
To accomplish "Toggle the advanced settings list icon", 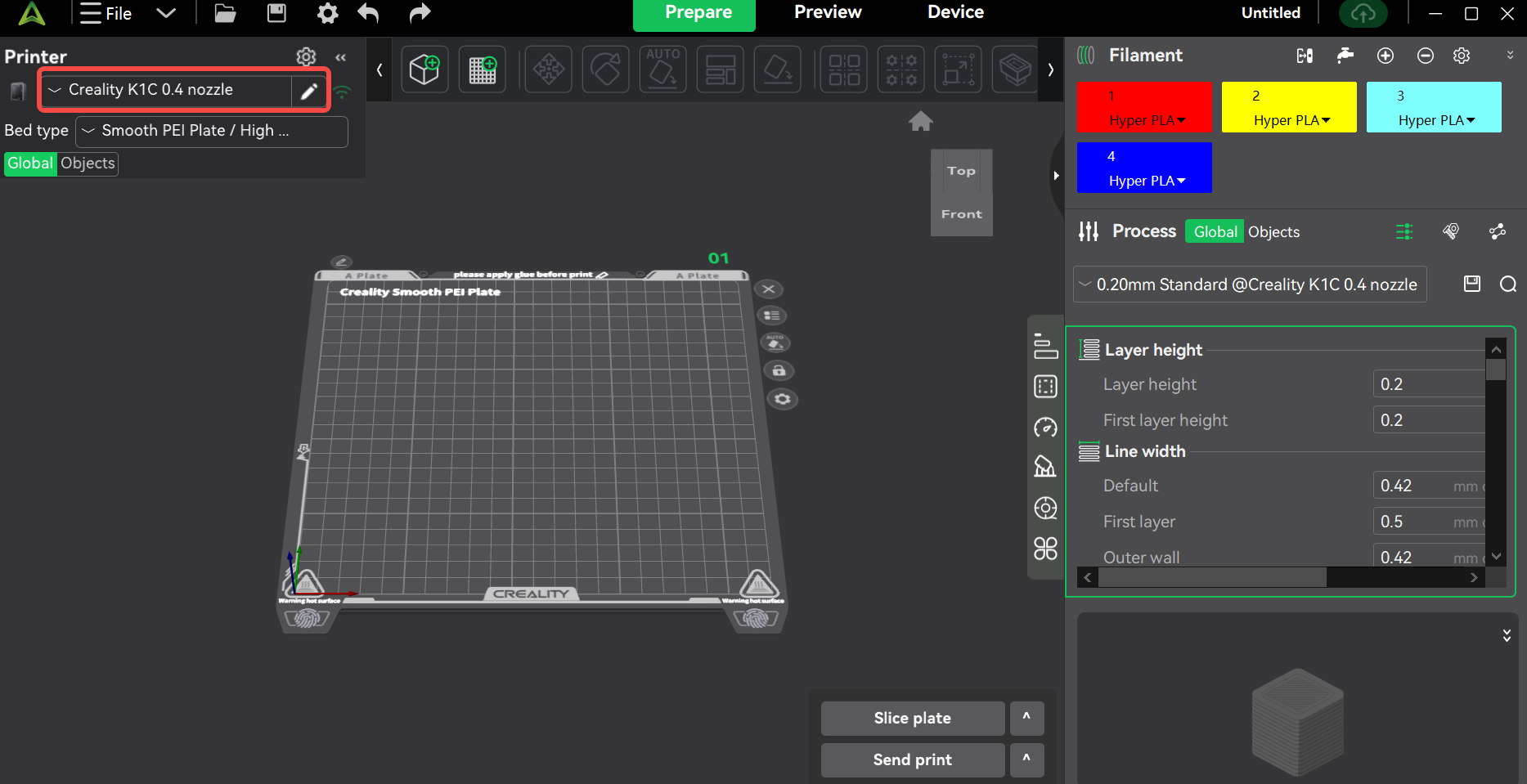I will coord(1403,232).
